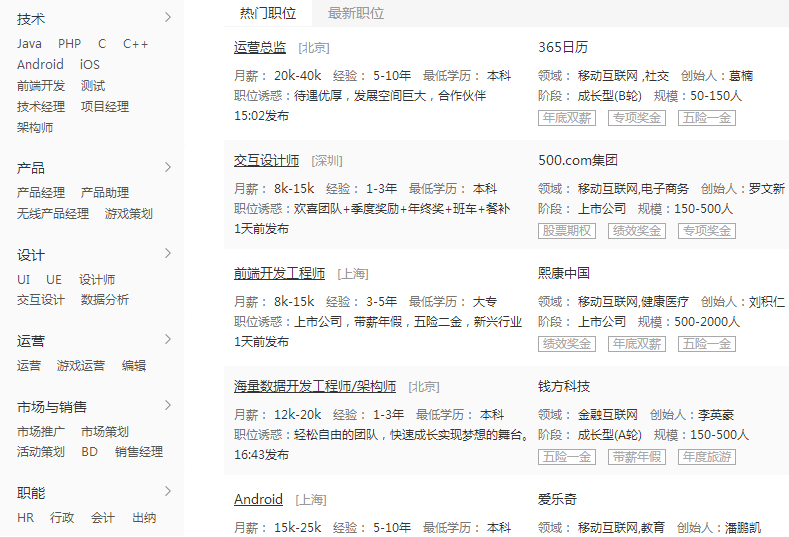Select the Android link in the 技术 sidebar

[40, 64]
